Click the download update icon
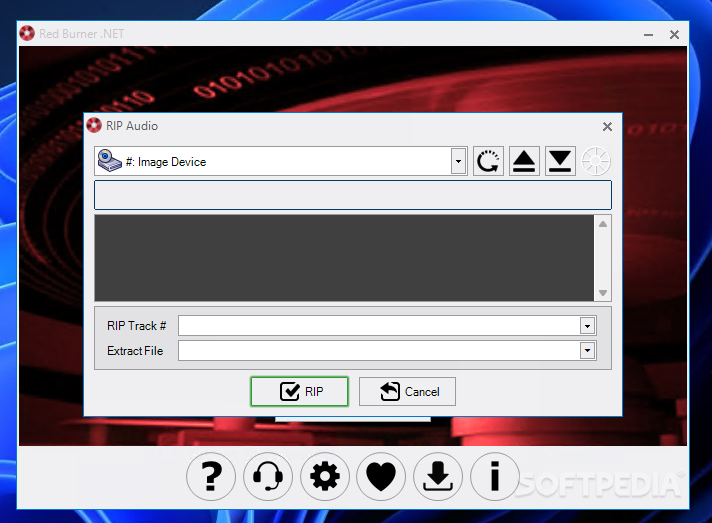This screenshot has width=712, height=523. (438, 476)
